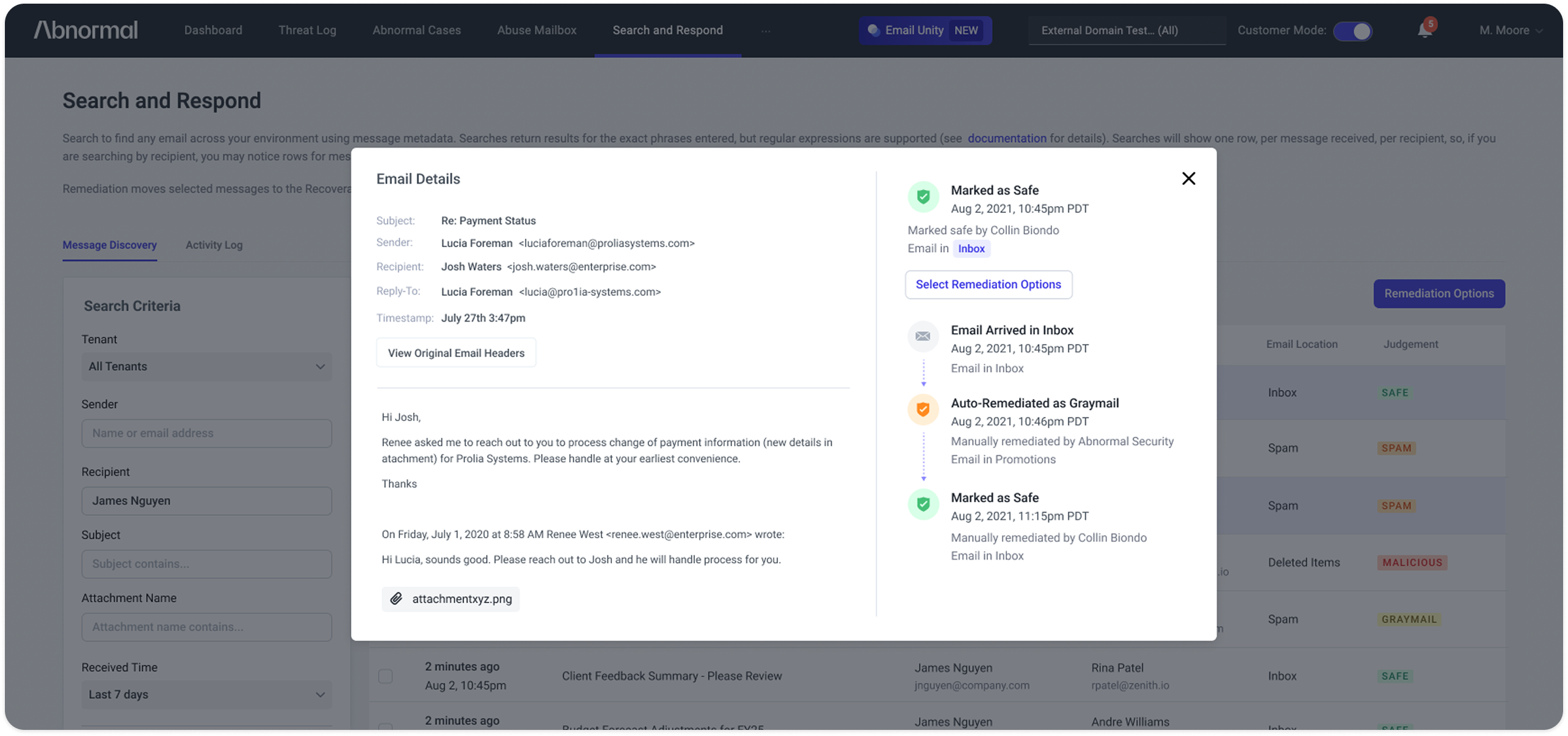Click the jnguyen@company.com recipient address
This screenshot has width=1568, height=736.
pos(971,685)
